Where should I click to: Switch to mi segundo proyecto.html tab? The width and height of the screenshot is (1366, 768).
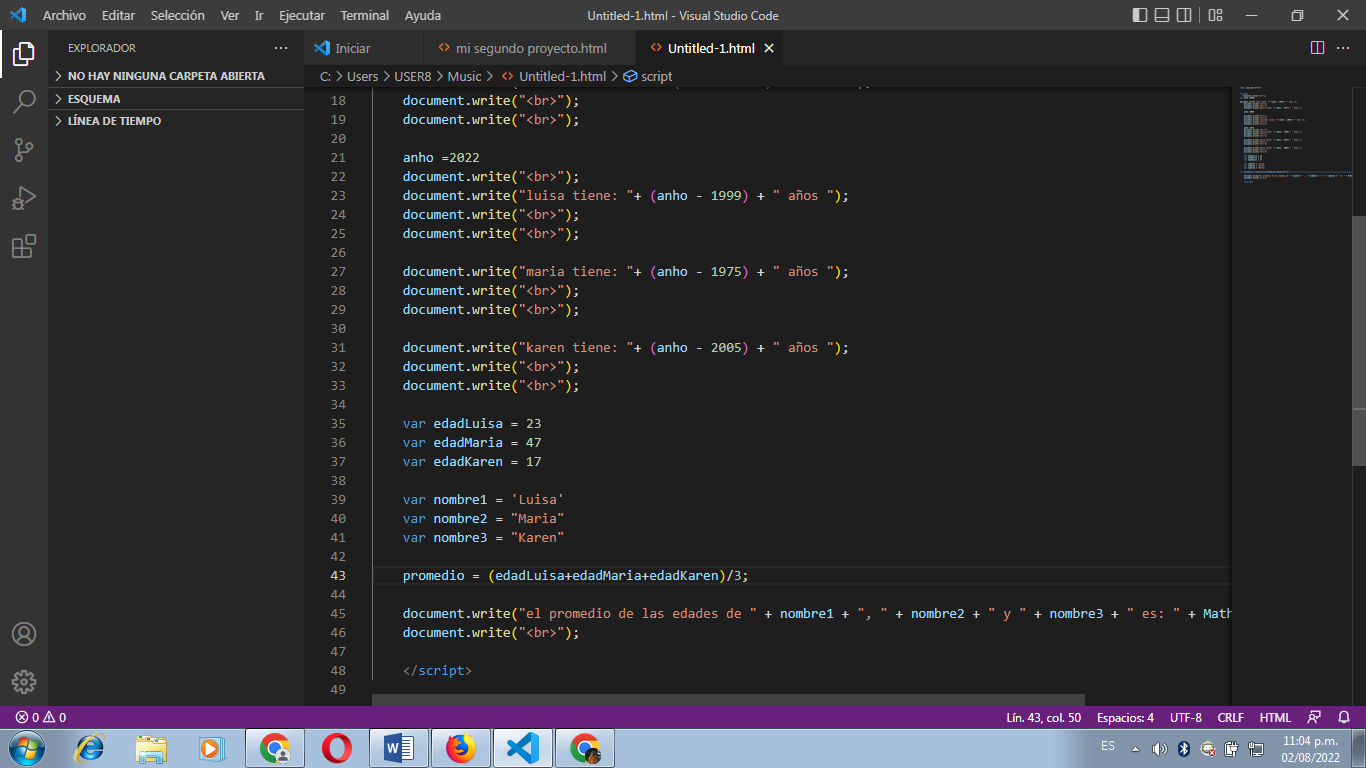point(530,48)
